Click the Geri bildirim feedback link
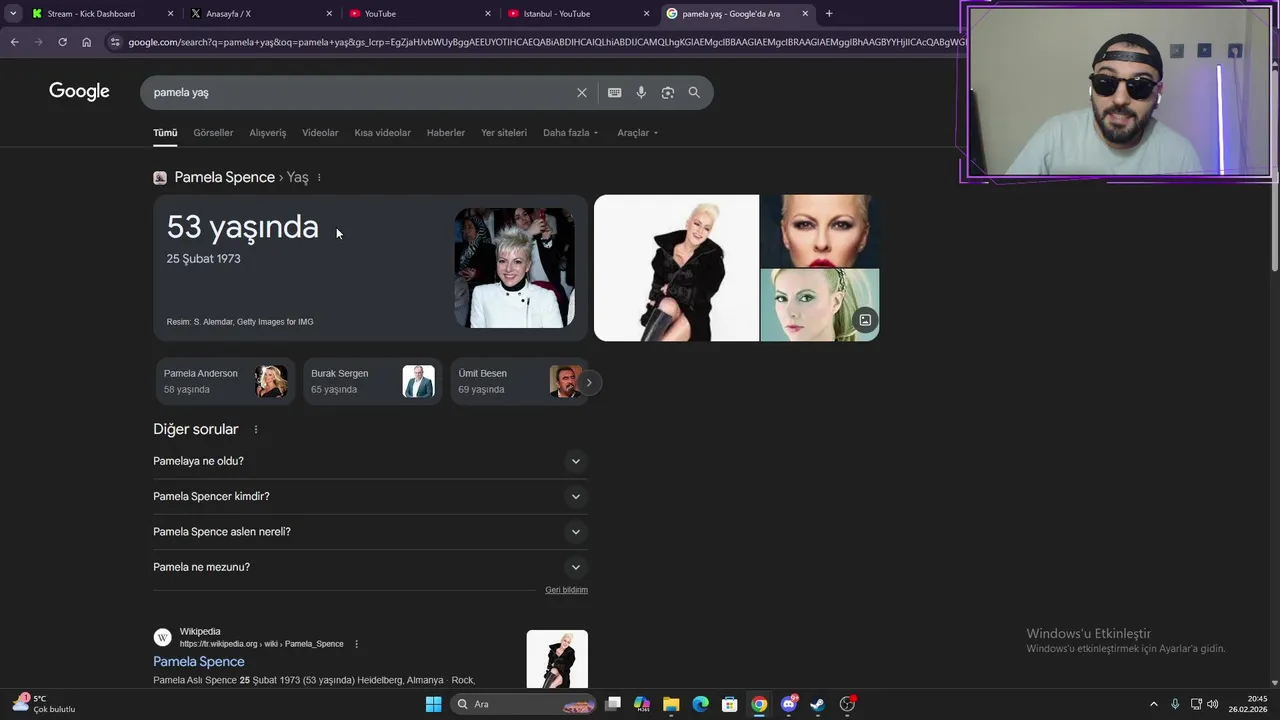This screenshot has height=720, width=1280. [x=566, y=590]
